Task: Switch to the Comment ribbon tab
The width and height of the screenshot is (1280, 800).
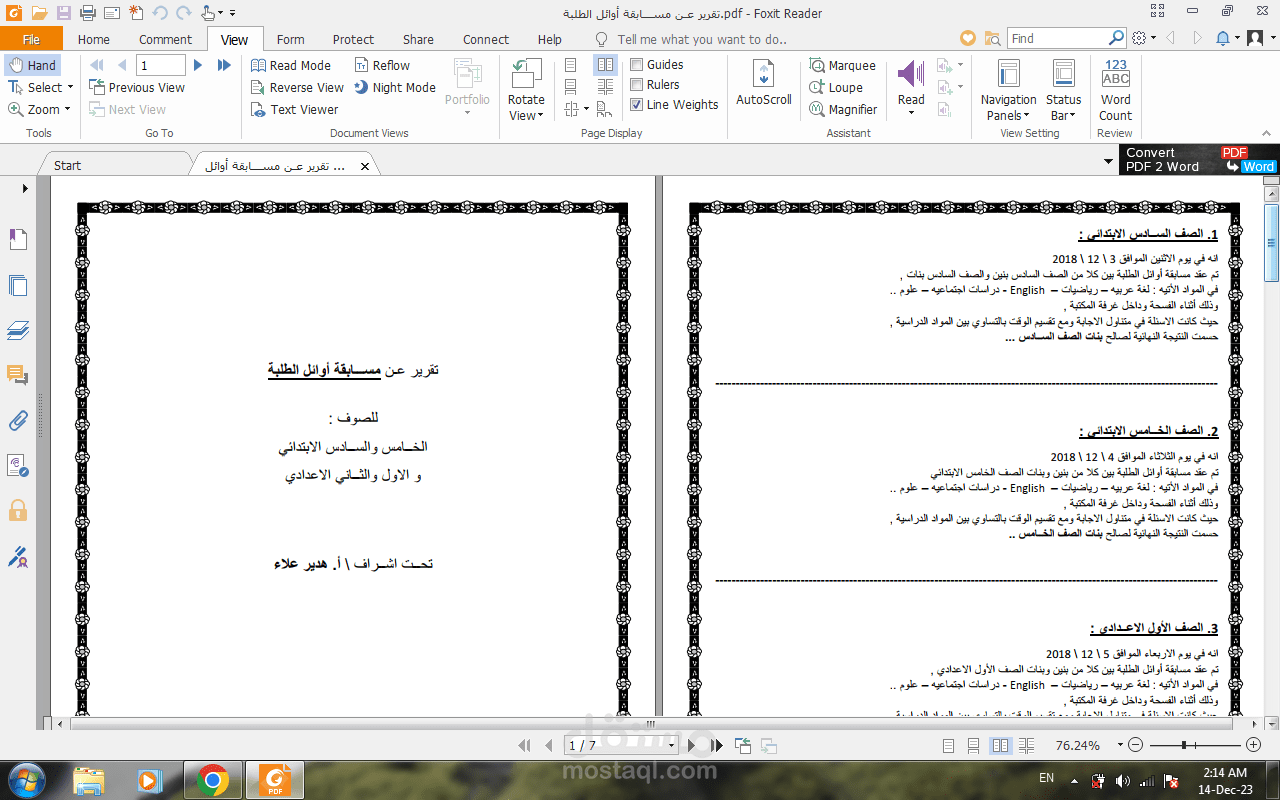Action: [x=166, y=39]
